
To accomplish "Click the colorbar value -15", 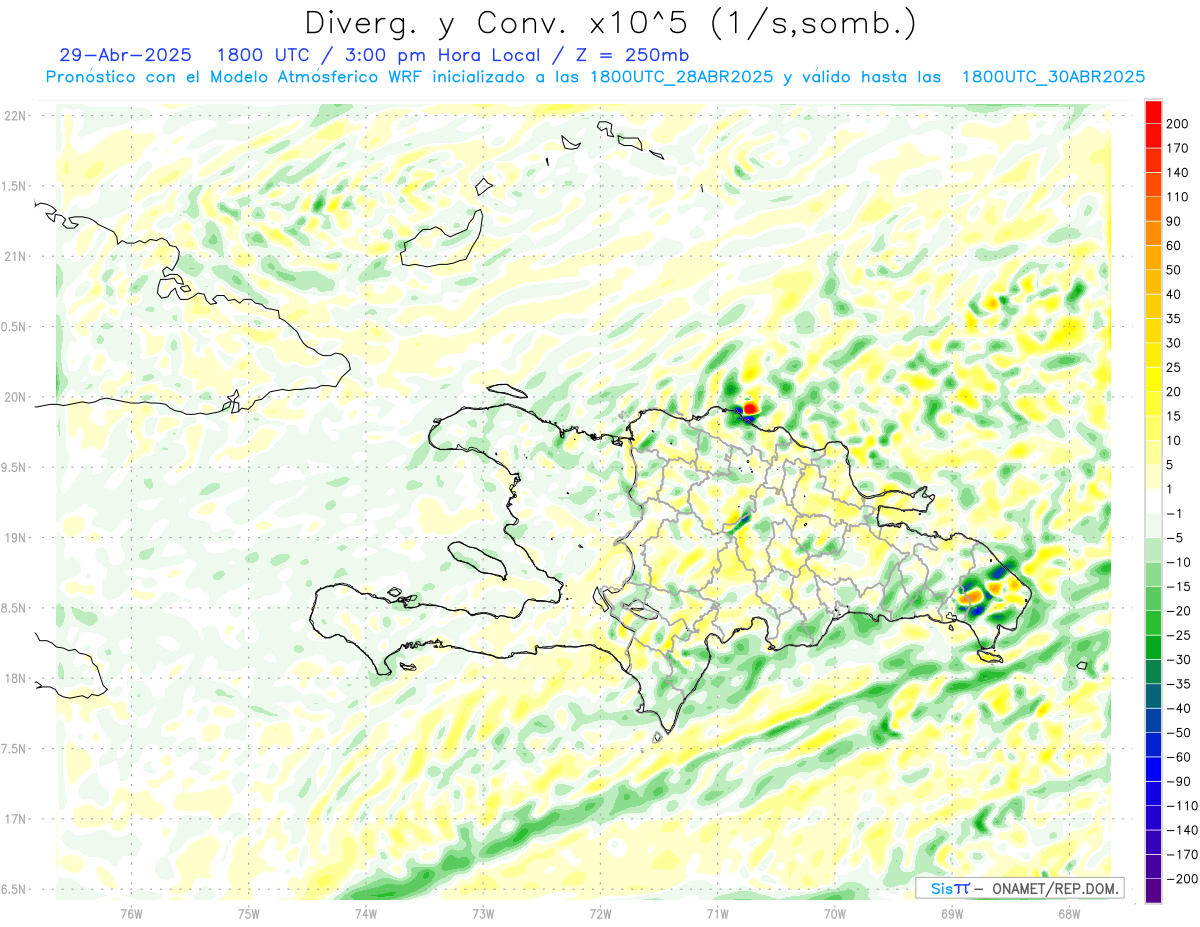I will pos(1177,586).
